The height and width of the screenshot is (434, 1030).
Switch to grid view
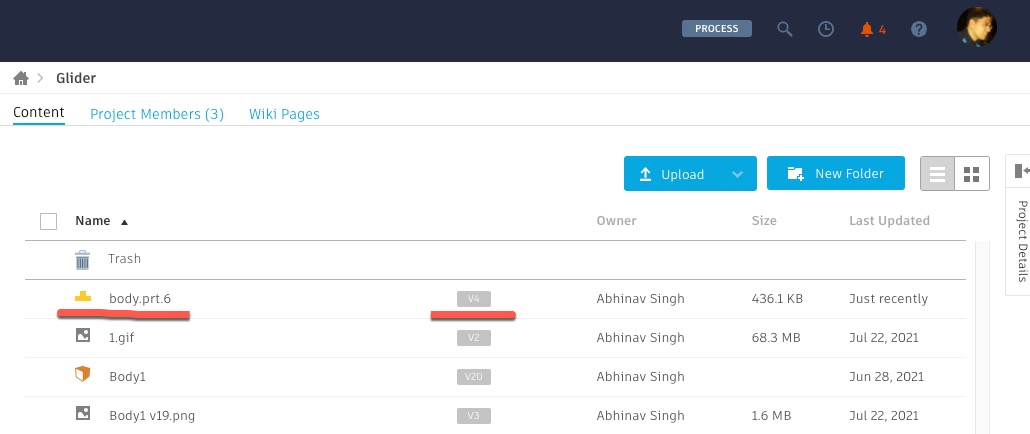(x=972, y=173)
